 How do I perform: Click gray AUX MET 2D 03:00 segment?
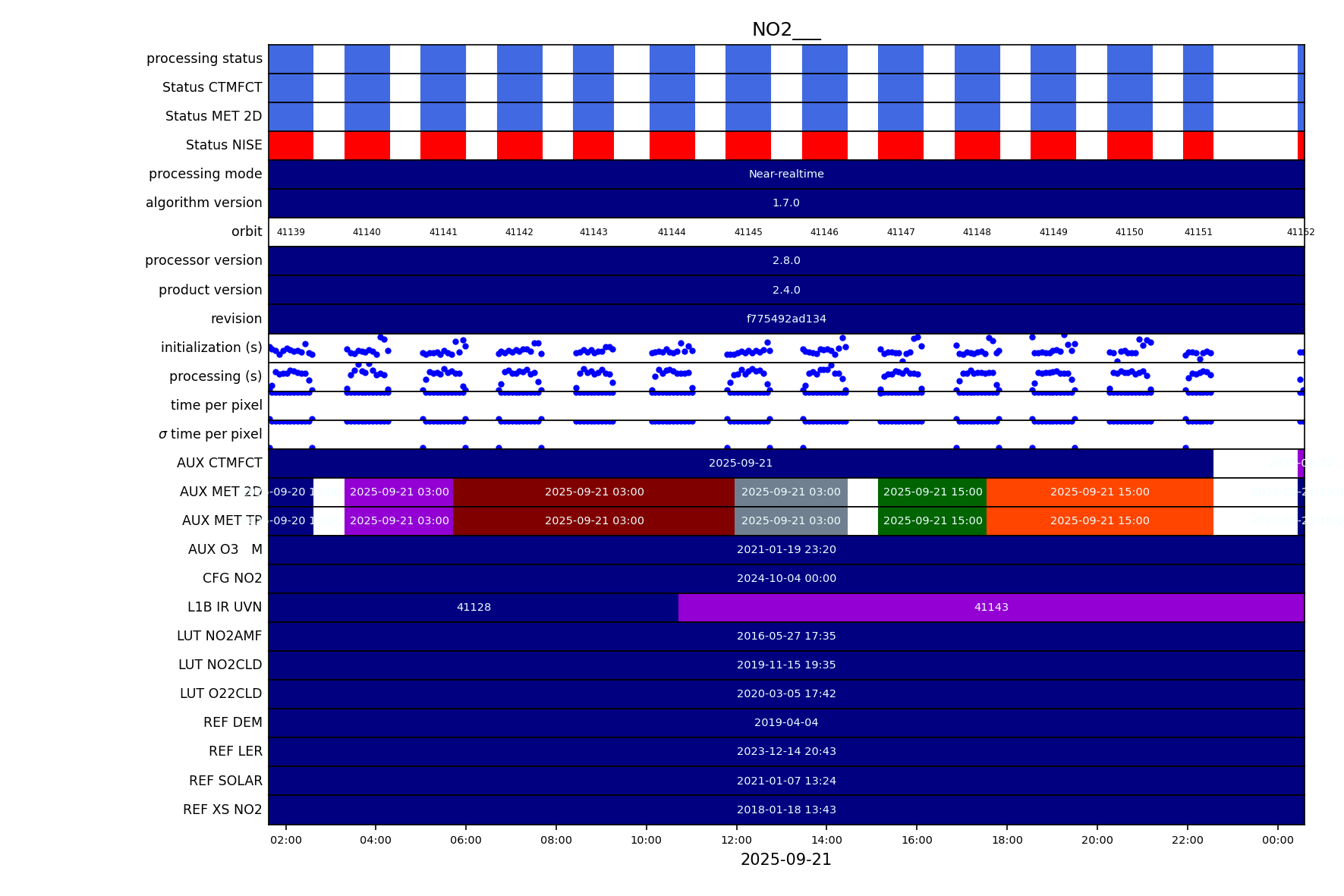pos(790,492)
